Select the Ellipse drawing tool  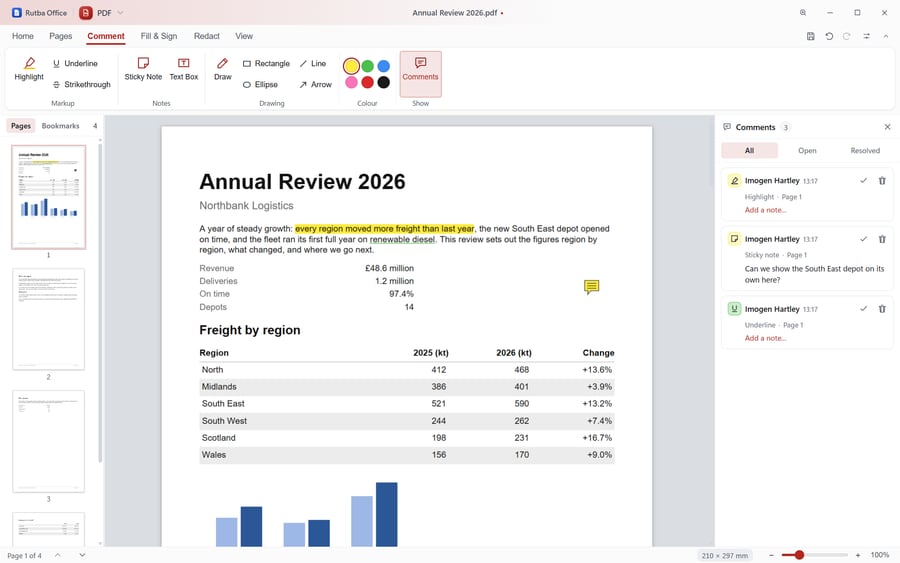coord(261,84)
